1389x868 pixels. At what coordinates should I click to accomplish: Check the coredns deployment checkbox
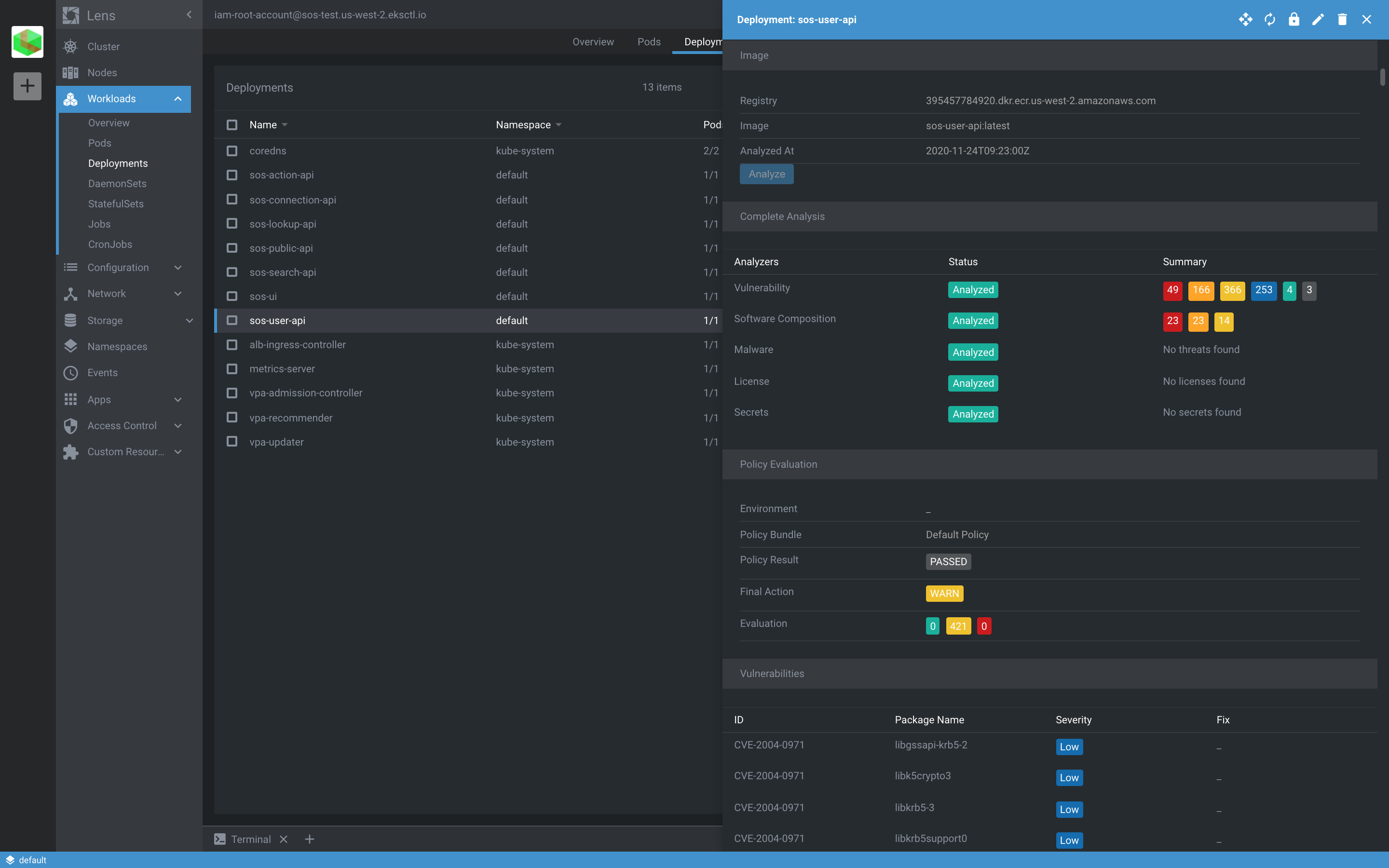point(232,151)
